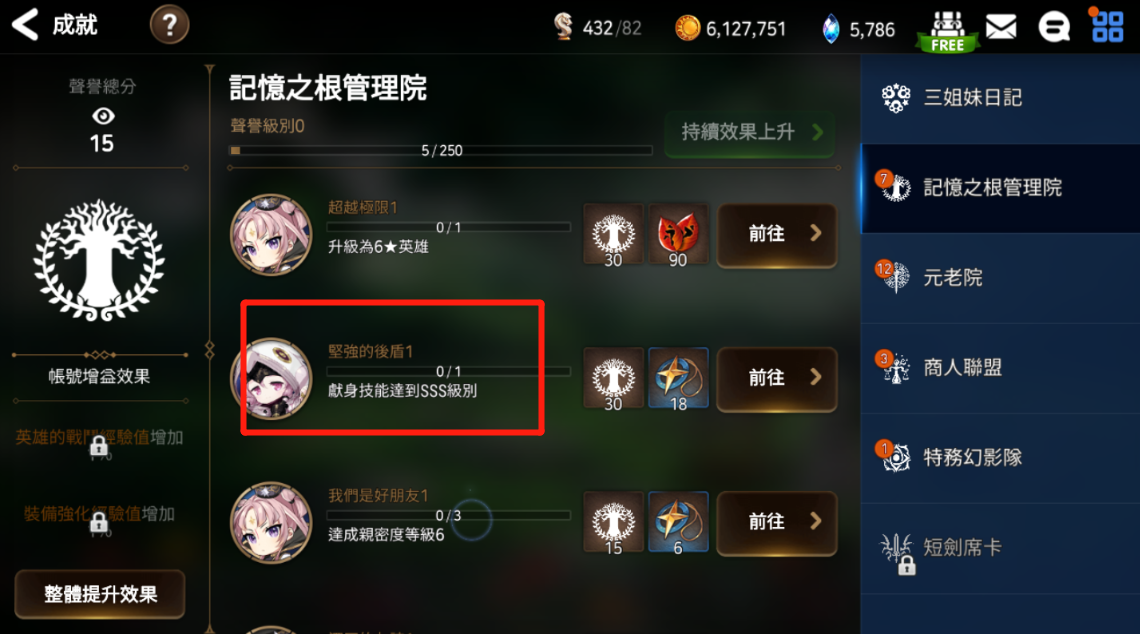1140x634 pixels.
Task: Tap the back arrow beside 成就
Action: point(25,25)
